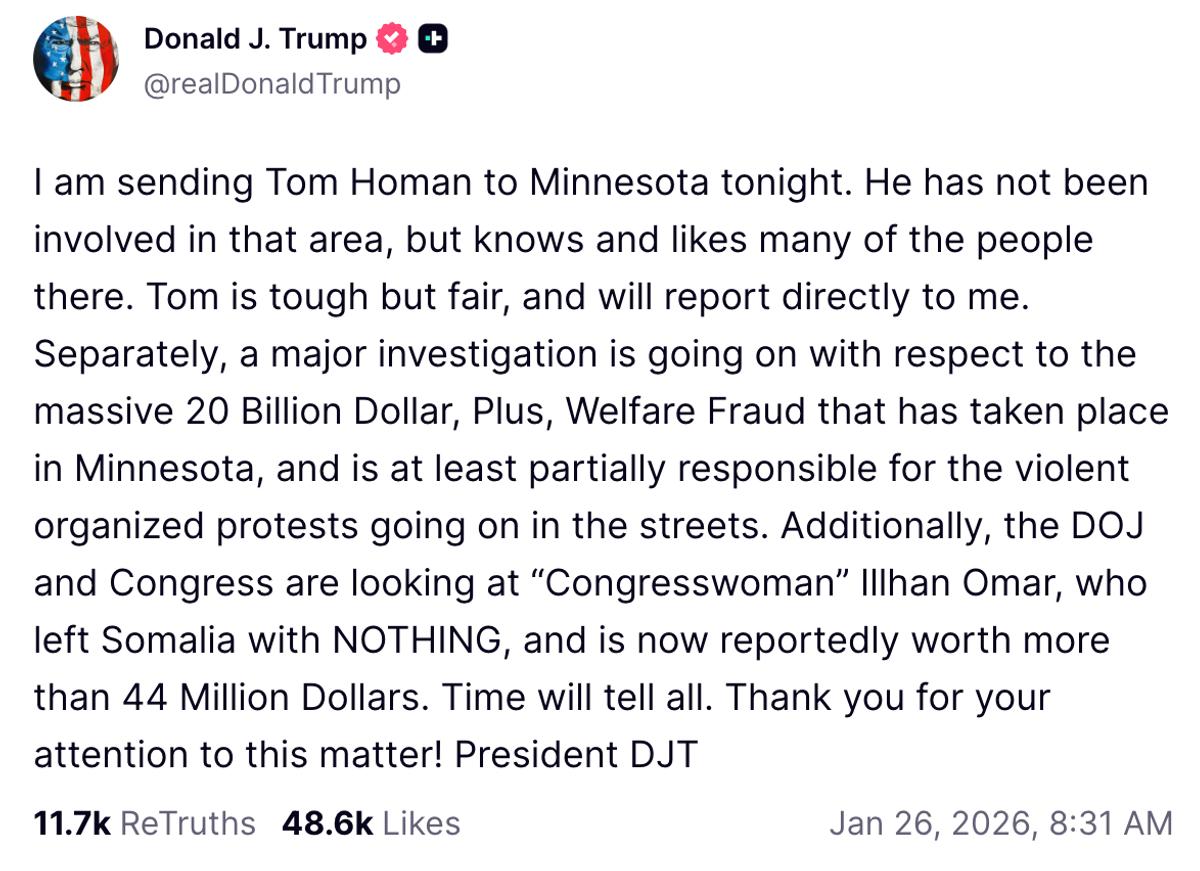Click the square badge beside the checkmark

(x=430, y=39)
